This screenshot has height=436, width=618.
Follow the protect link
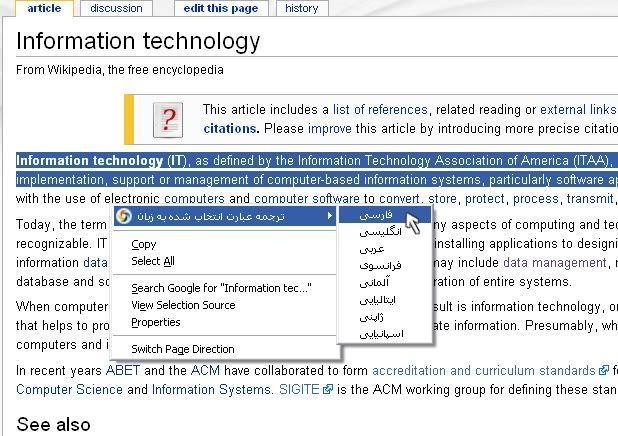click(x=484, y=198)
